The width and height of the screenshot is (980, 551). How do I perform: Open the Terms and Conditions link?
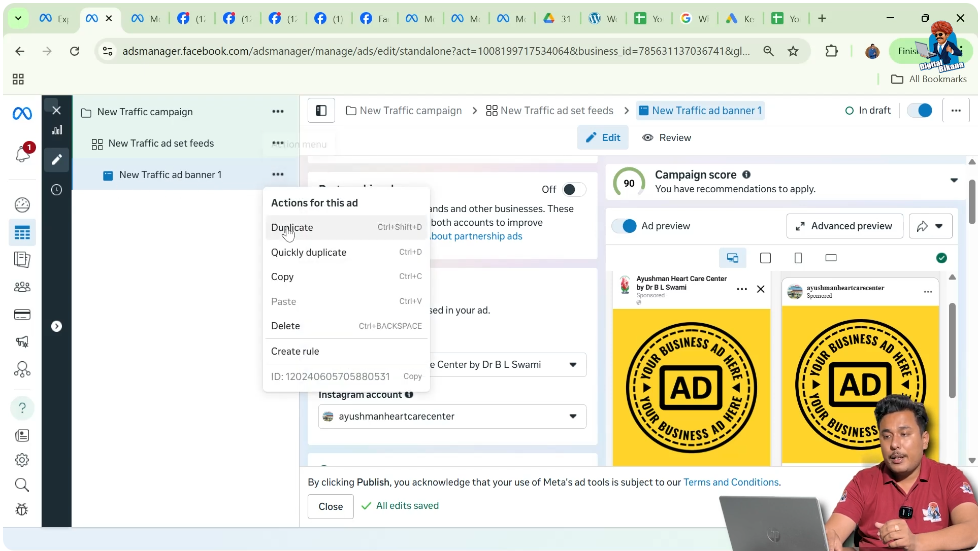click(x=731, y=482)
